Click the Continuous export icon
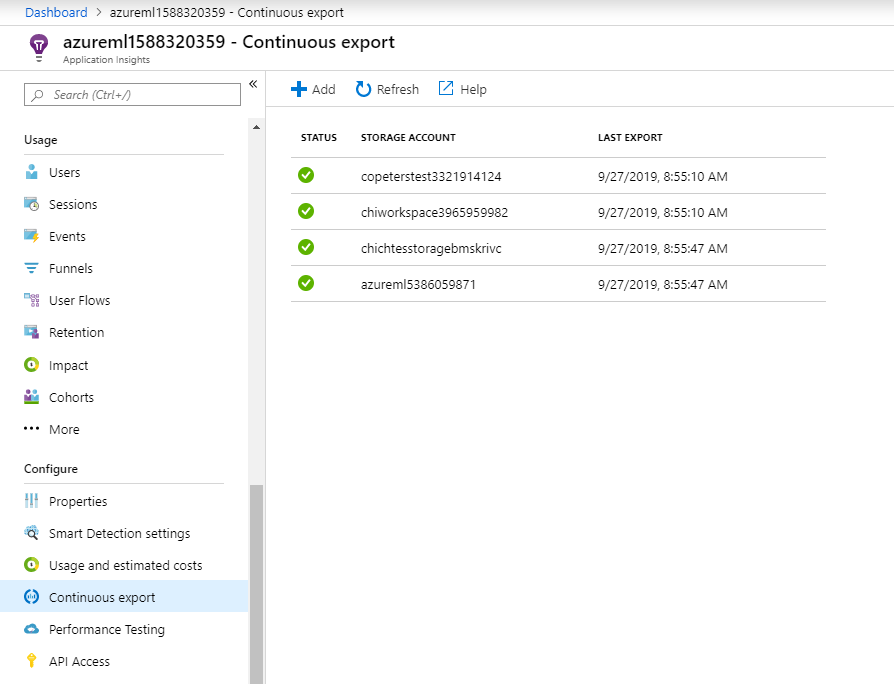 (x=31, y=597)
